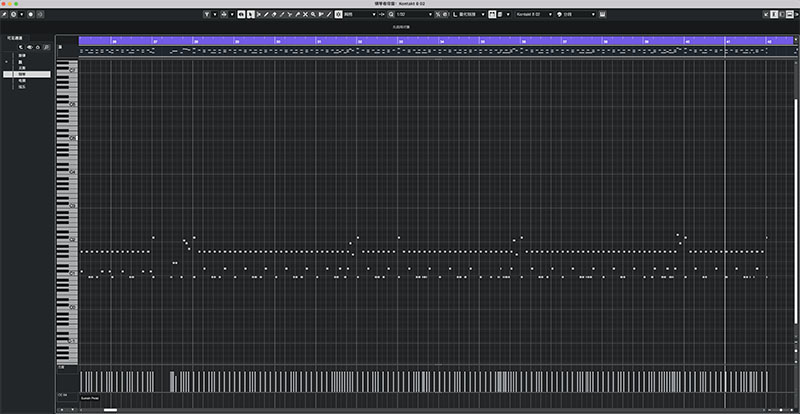Click the keyboard icon at toolbar end

point(603,14)
